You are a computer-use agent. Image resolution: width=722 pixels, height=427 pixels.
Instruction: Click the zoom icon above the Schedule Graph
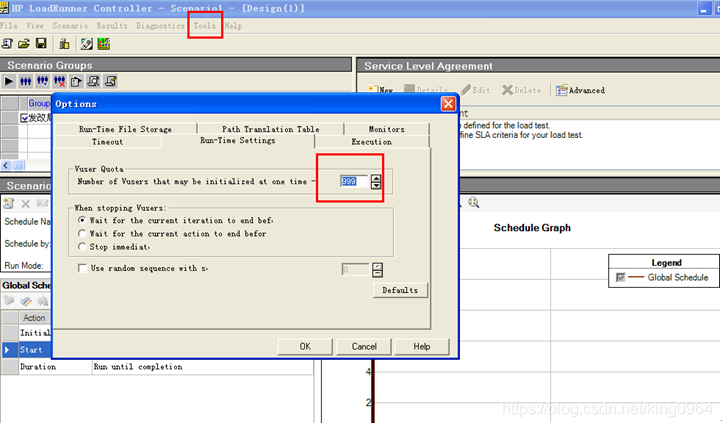click(x=473, y=203)
